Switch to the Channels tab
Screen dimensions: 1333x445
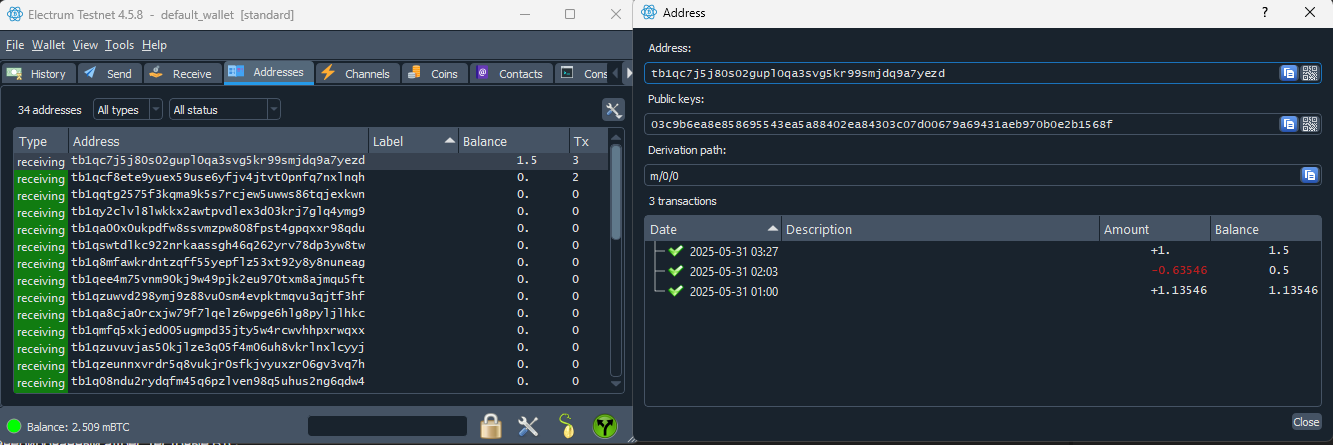coord(358,73)
